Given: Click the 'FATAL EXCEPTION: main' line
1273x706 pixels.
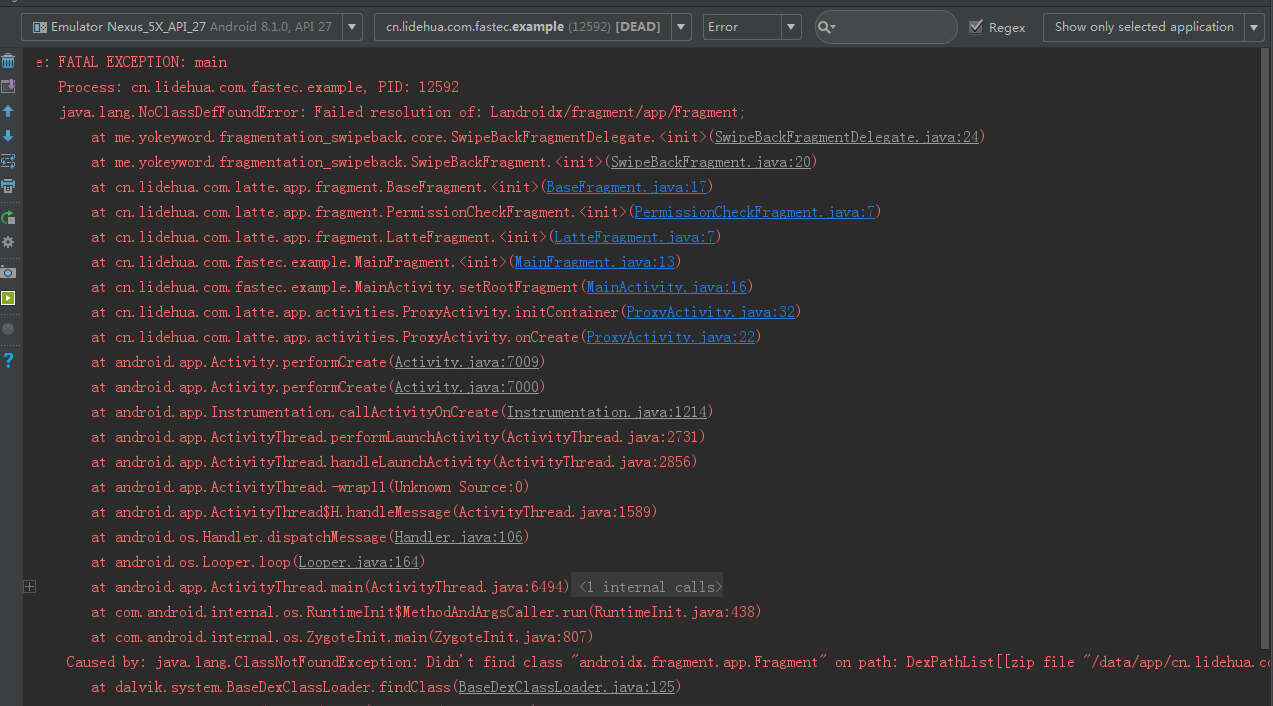Looking at the screenshot, I should (x=132, y=62).
